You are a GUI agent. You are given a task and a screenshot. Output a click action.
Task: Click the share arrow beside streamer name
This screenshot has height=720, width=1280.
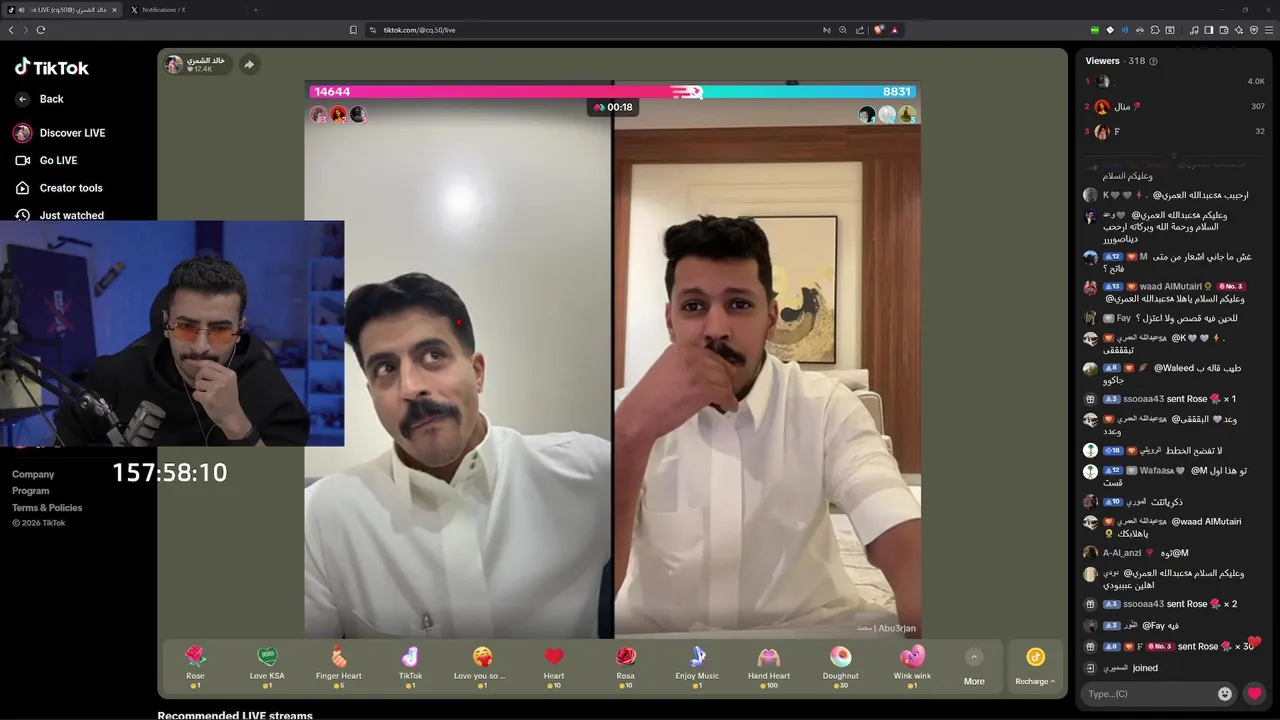pyautogui.click(x=249, y=65)
